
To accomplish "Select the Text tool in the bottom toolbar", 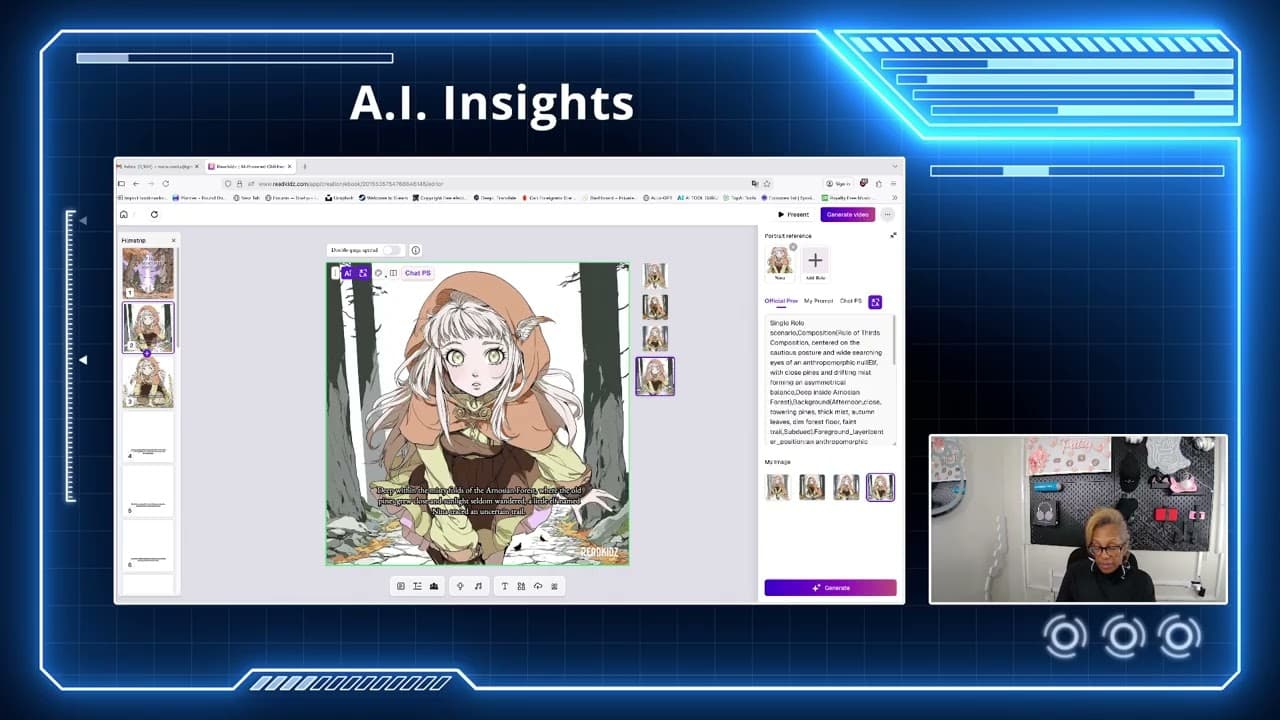I will 504,586.
